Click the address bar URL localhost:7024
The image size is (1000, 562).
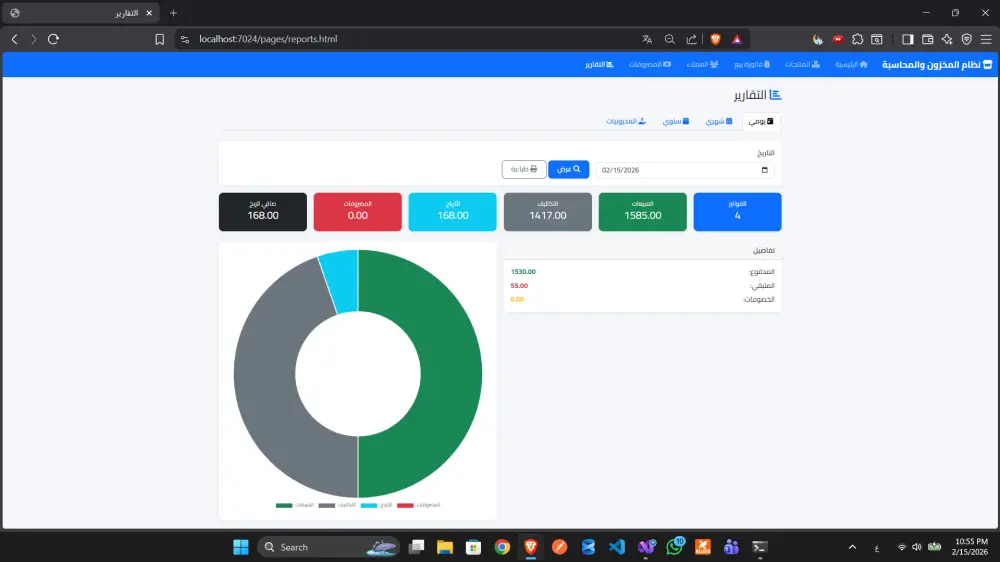[268, 39]
